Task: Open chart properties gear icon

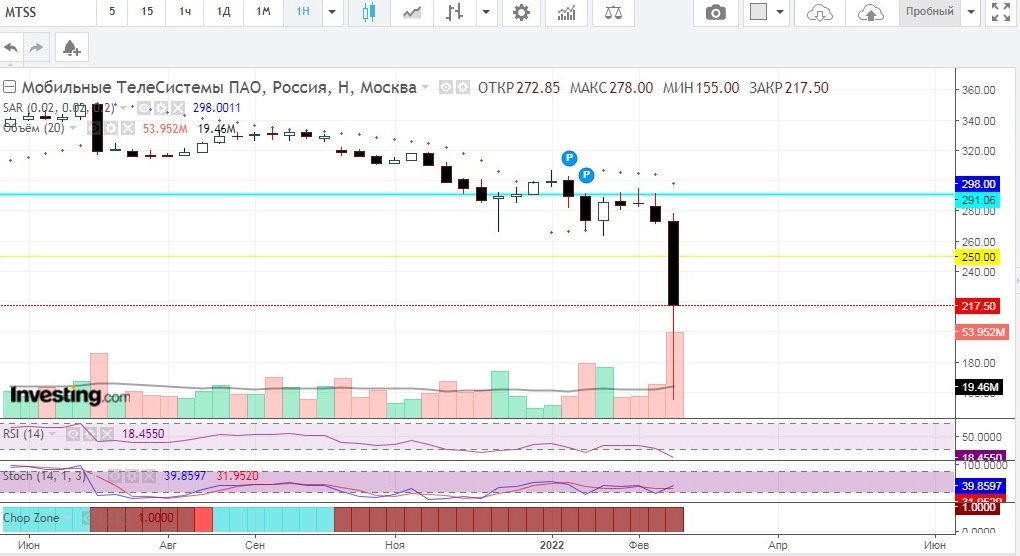Action: coord(521,12)
